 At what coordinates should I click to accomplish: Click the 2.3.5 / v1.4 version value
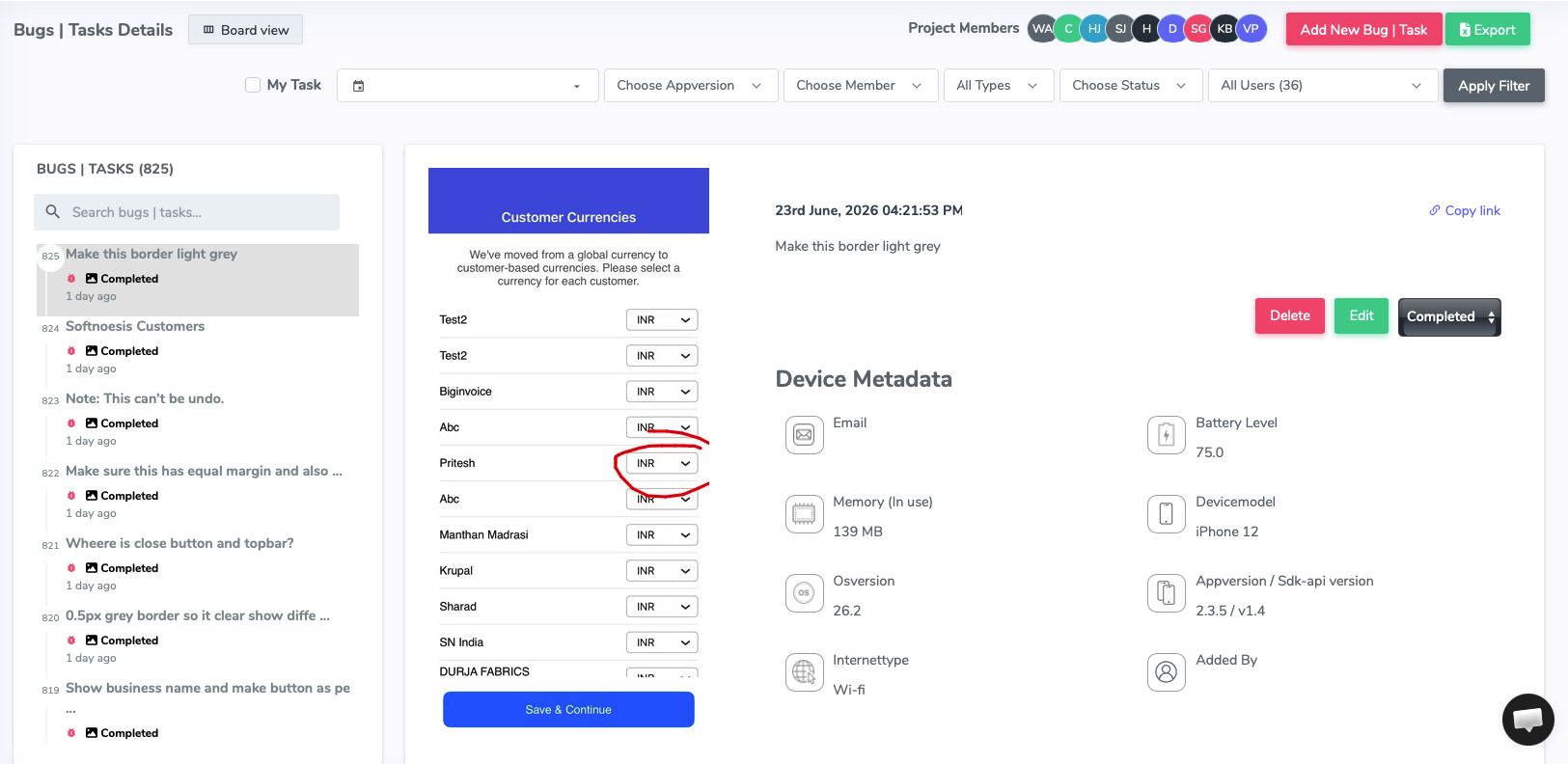click(1230, 611)
